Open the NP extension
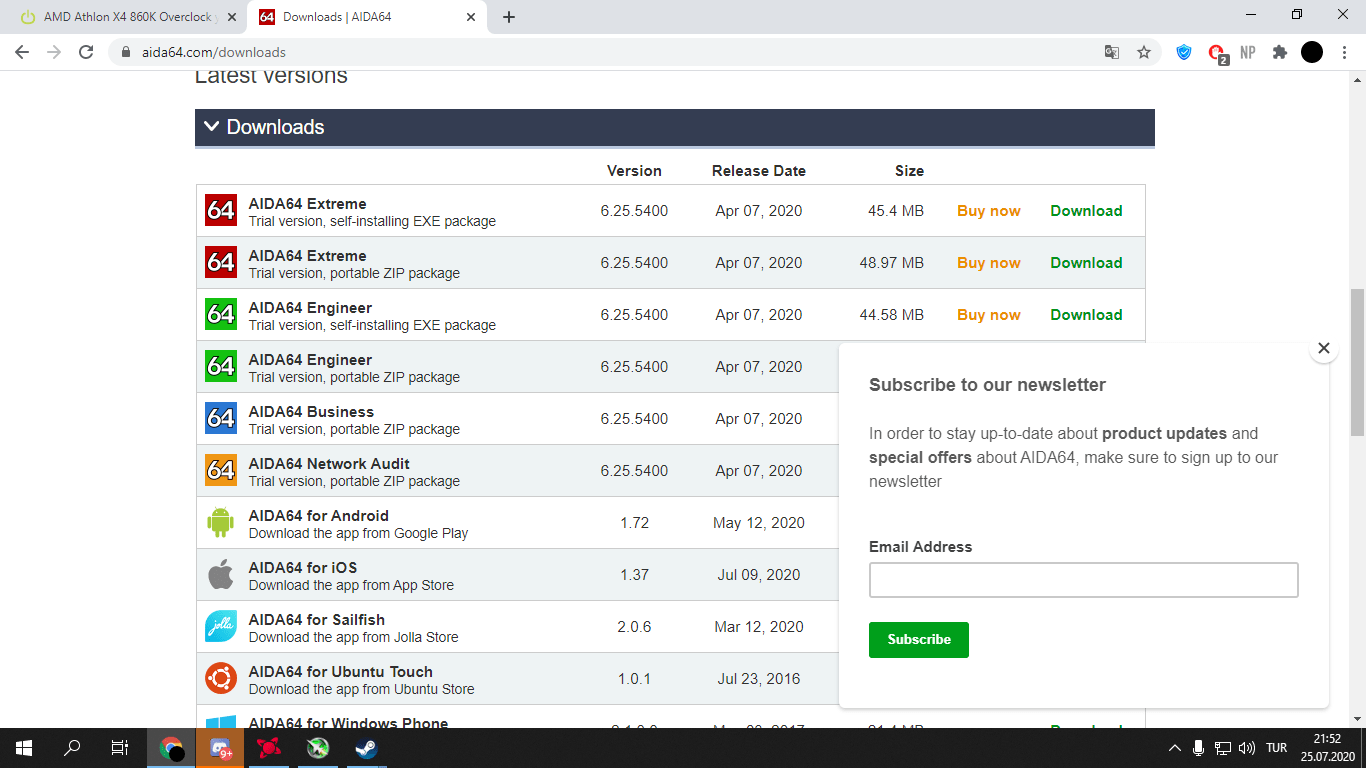Viewport: 1366px width, 768px height. click(x=1248, y=52)
